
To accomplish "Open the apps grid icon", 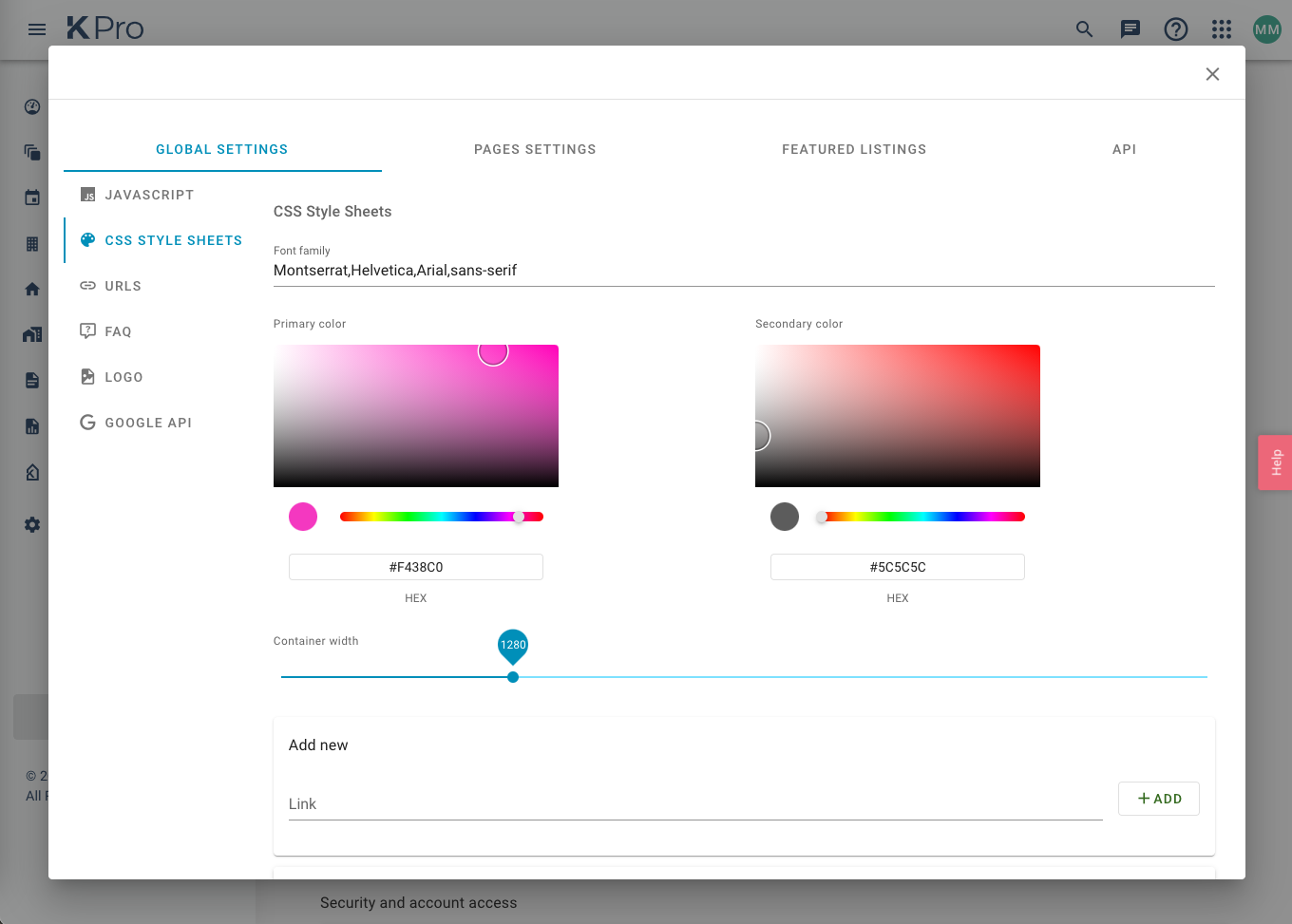I will pyautogui.click(x=1221, y=29).
